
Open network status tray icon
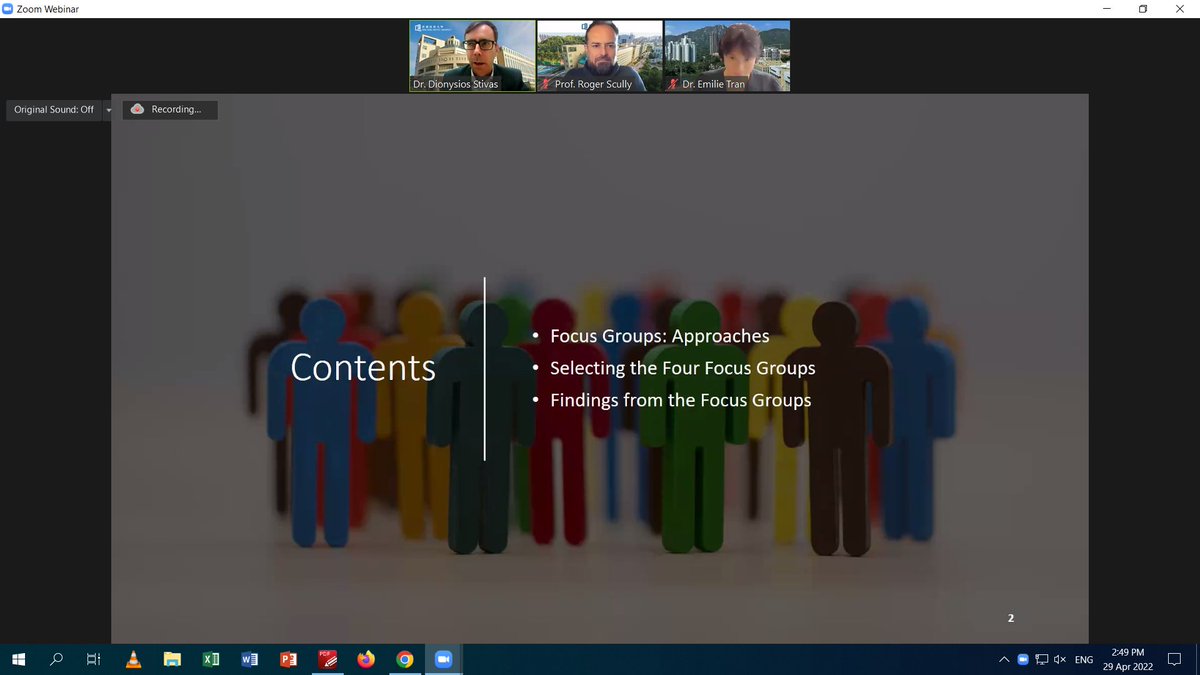pos(1041,660)
